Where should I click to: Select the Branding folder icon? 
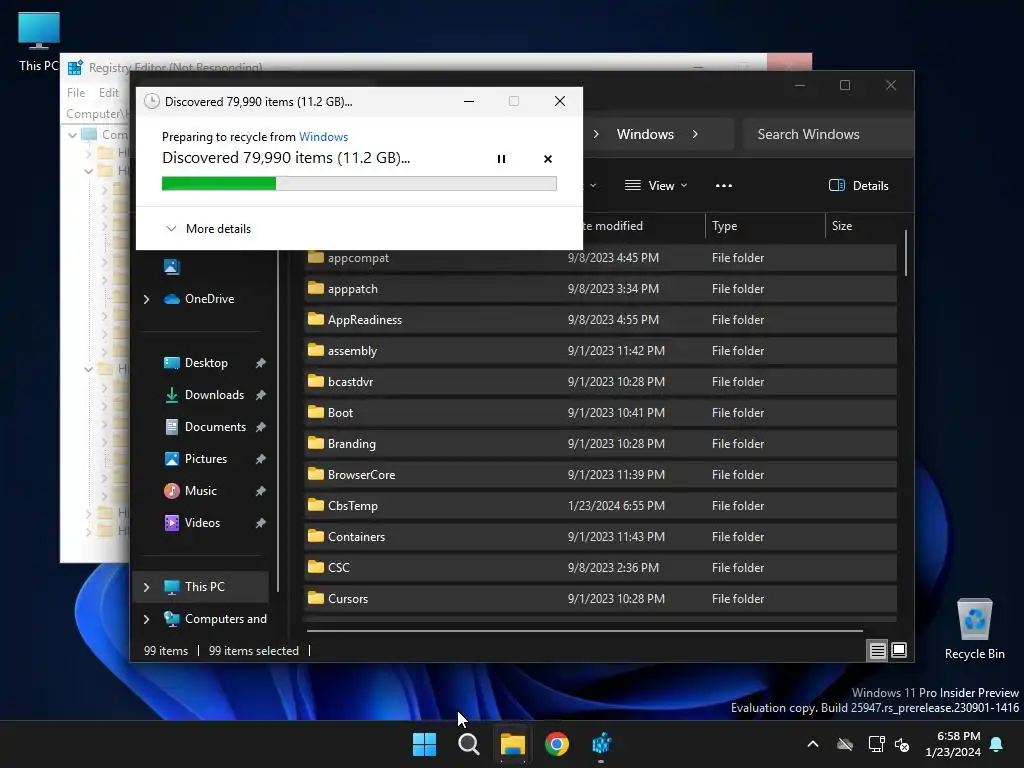tap(316, 443)
